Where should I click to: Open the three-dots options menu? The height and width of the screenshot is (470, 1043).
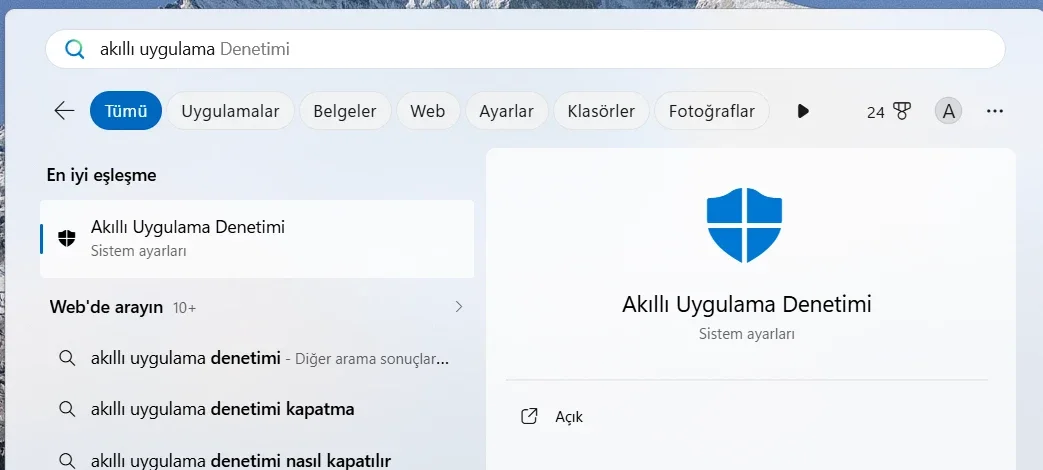995,111
